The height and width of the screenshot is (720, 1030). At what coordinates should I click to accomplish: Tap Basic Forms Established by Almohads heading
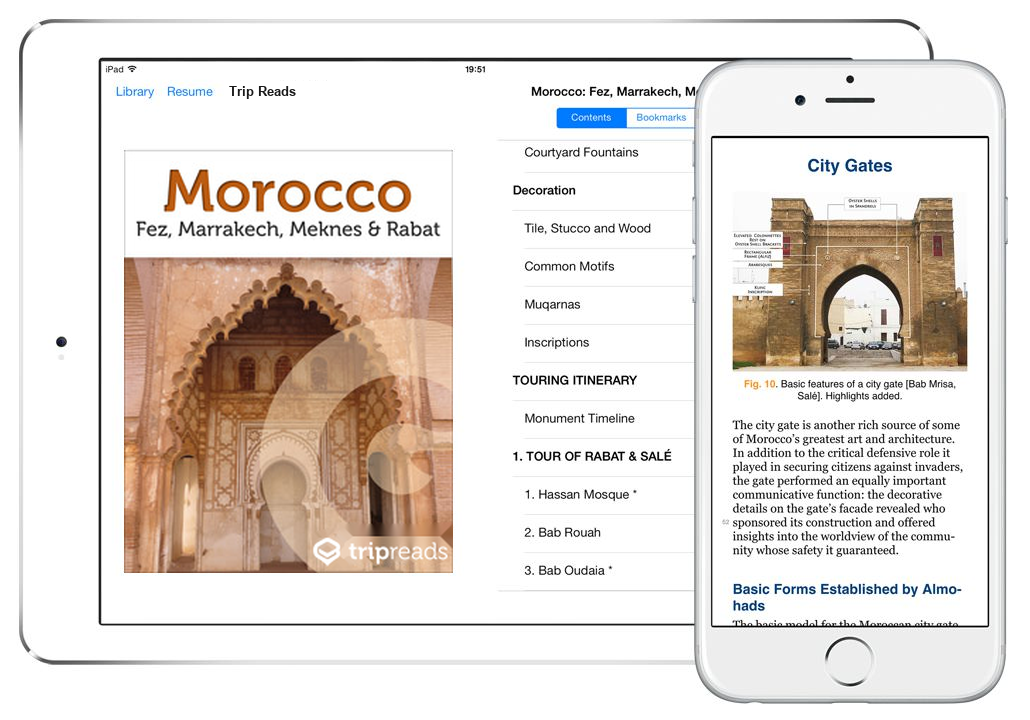click(x=847, y=597)
